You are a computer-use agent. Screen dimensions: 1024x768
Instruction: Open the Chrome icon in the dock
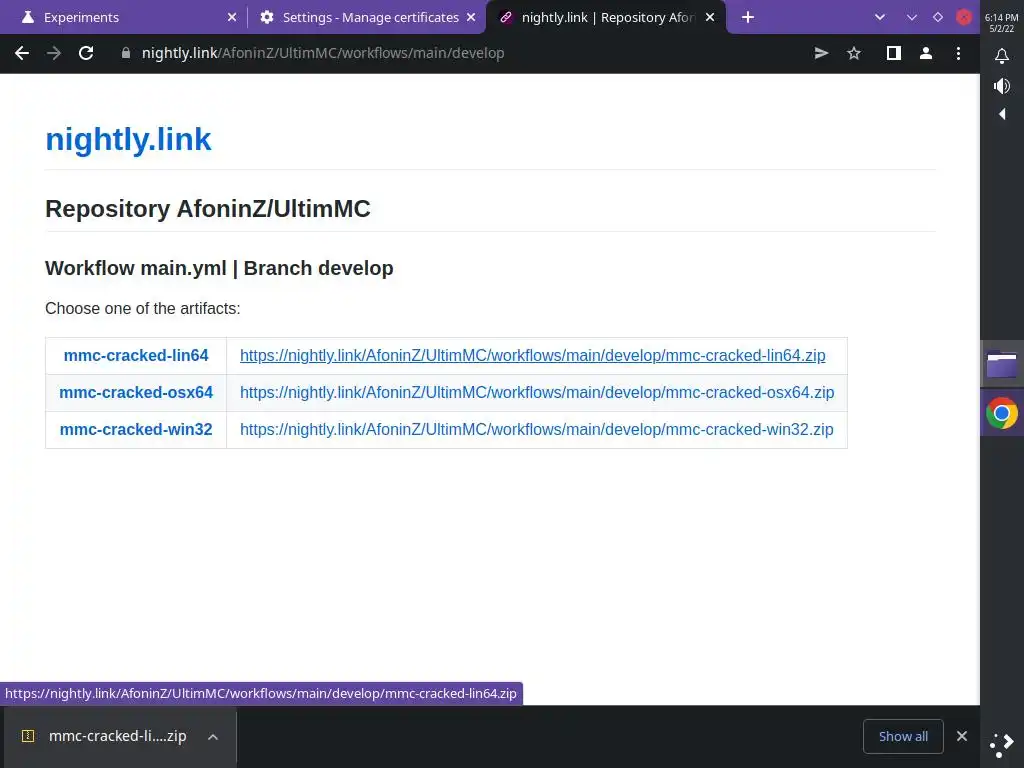[x=1002, y=413]
